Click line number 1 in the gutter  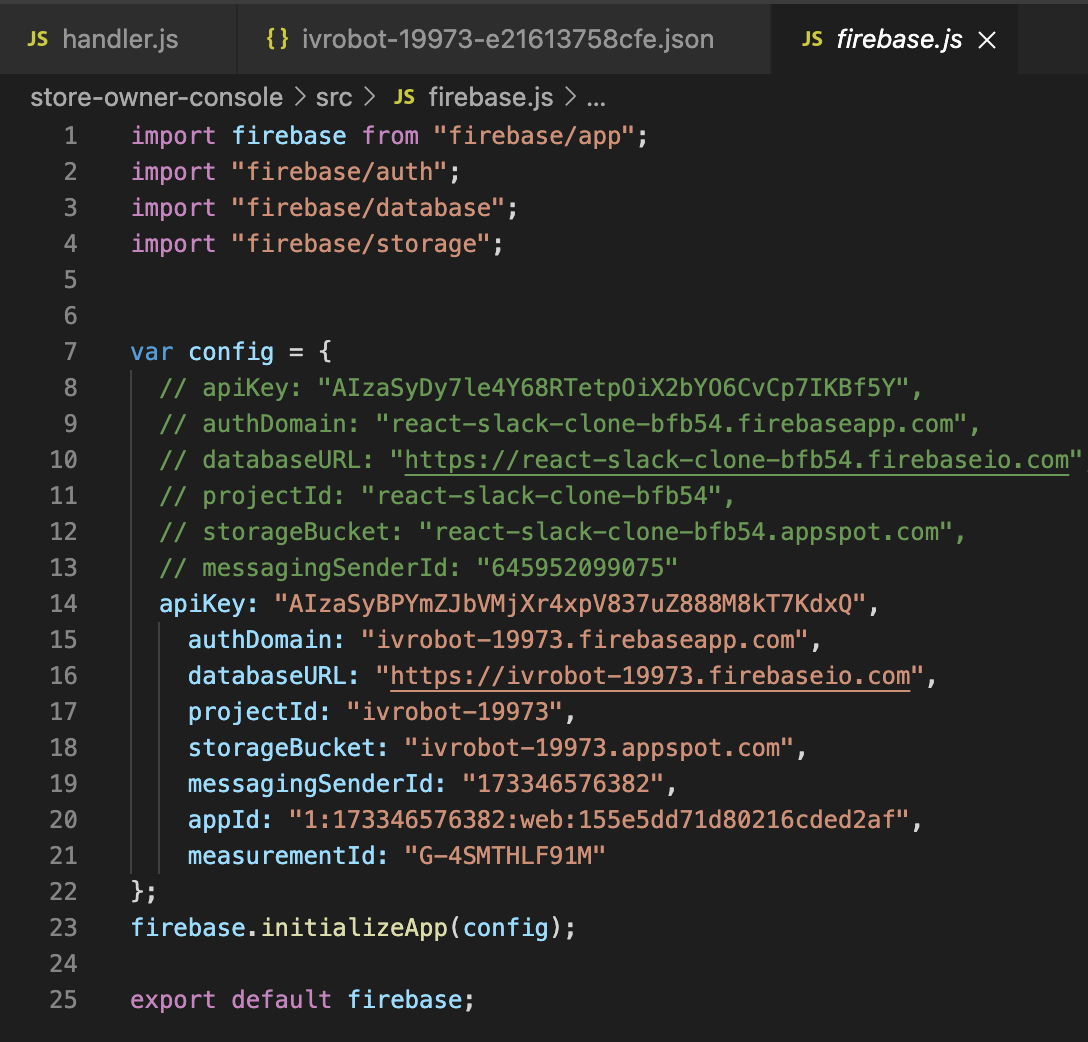click(x=70, y=135)
